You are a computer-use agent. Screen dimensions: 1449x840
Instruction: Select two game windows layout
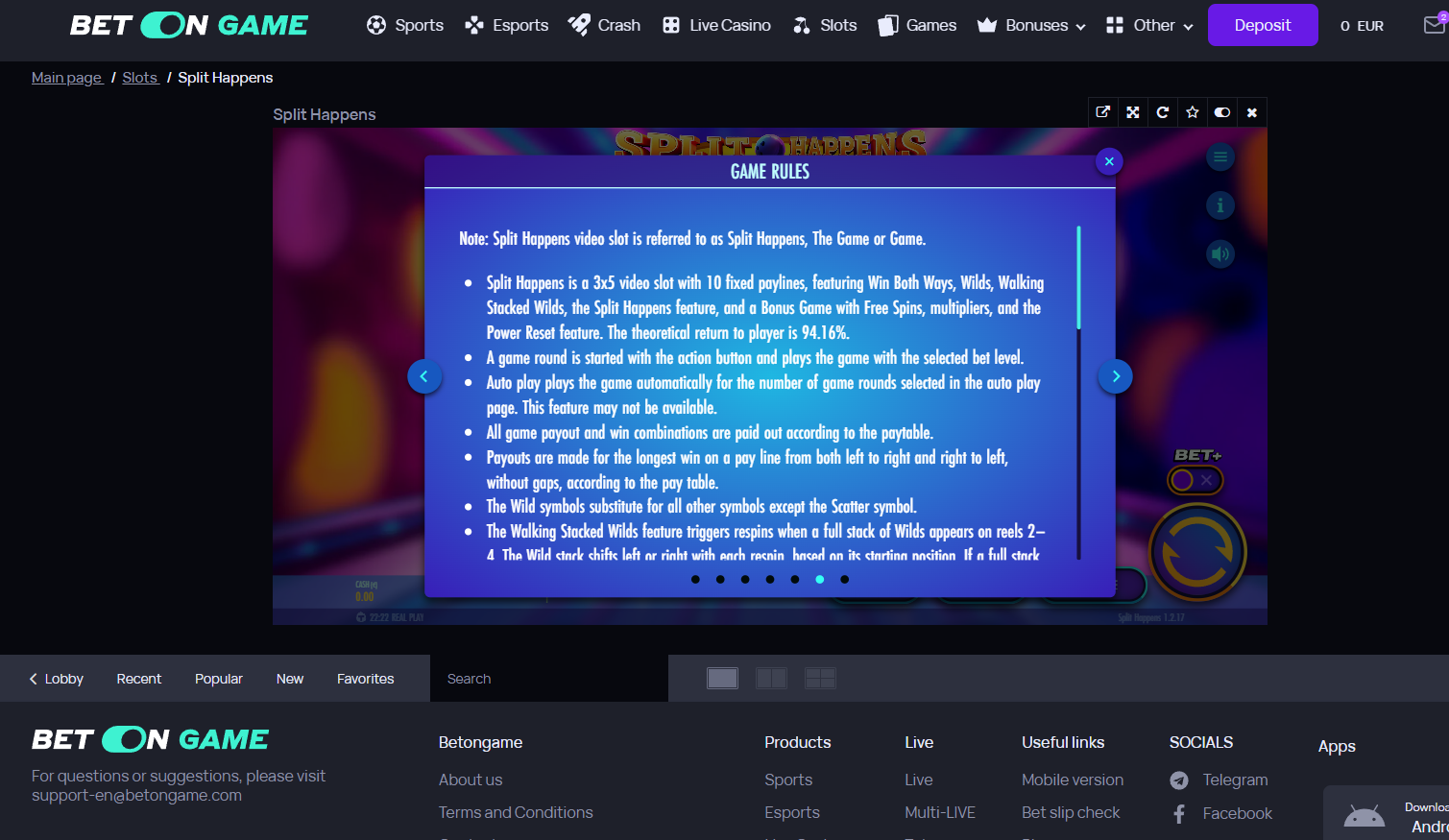coord(772,679)
